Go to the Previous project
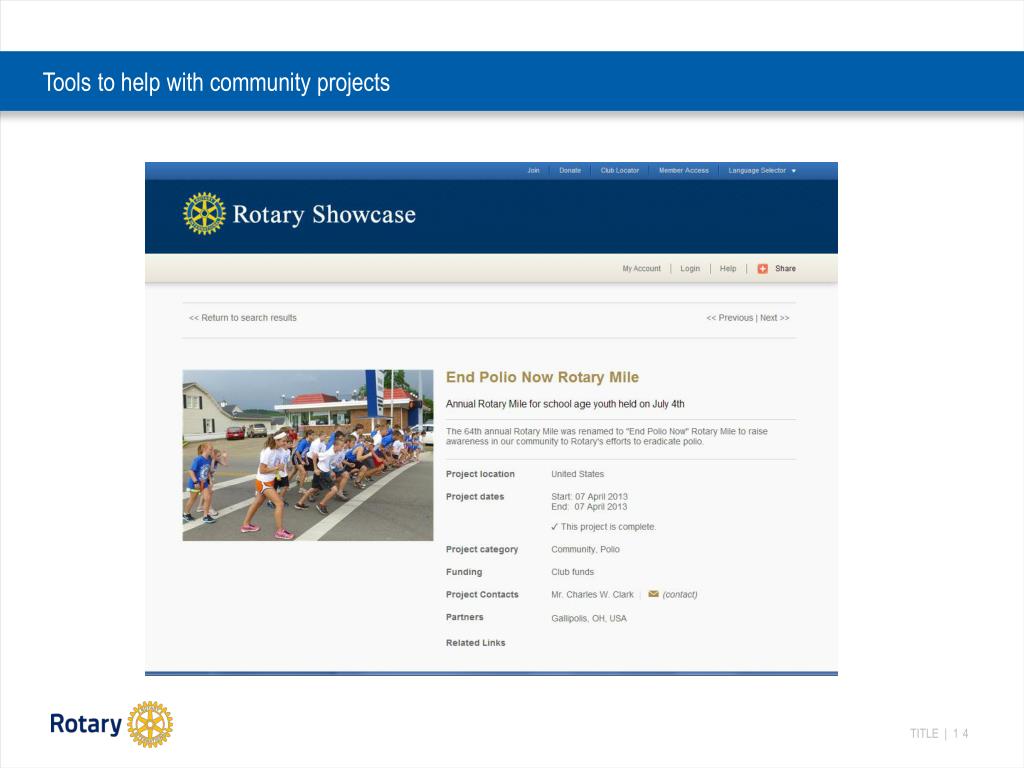Viewport: 1024px width, 768px height. point(729,317)
